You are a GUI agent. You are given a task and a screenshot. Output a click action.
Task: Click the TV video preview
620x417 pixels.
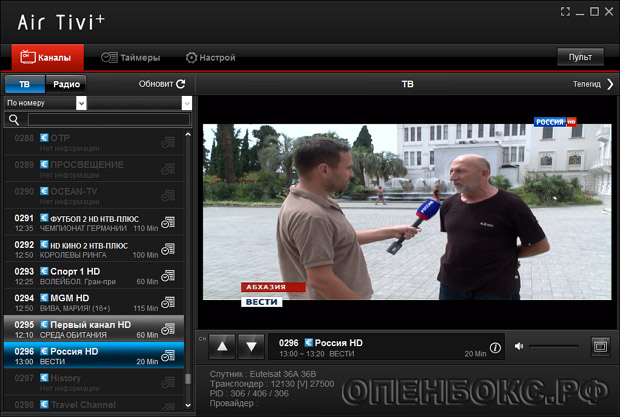click(x=407, y=212)
